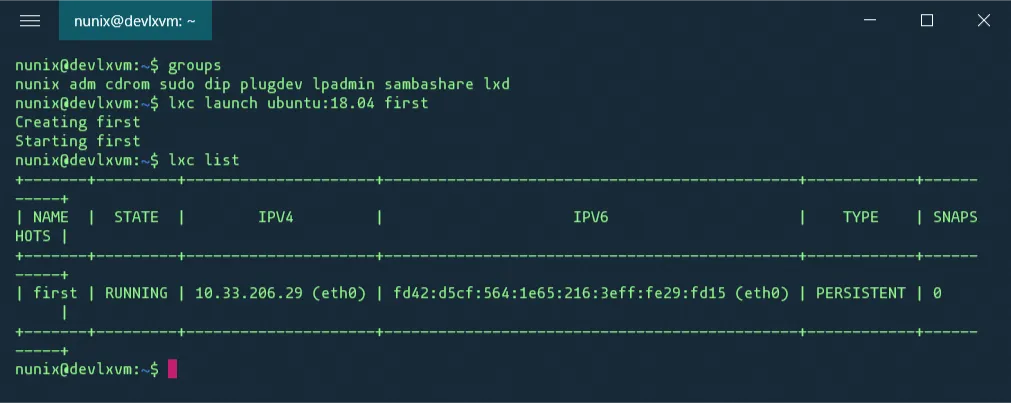Maximize the terminal window
The height and width of the screenshot is (403, 1011).
(x=927, y=21)
